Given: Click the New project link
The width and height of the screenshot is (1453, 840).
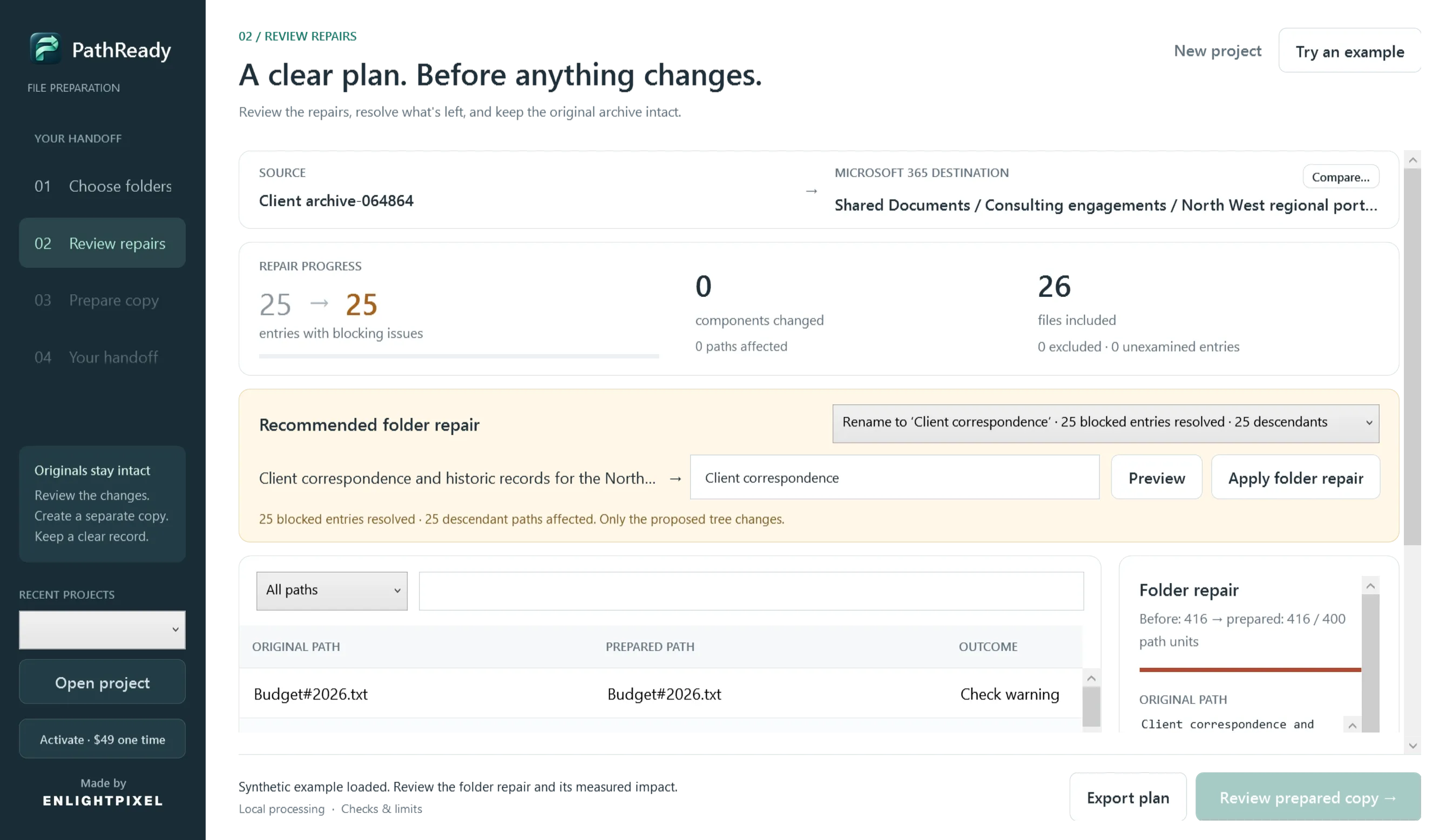Looking at the screenshot, I should [x=1217, y=51].
